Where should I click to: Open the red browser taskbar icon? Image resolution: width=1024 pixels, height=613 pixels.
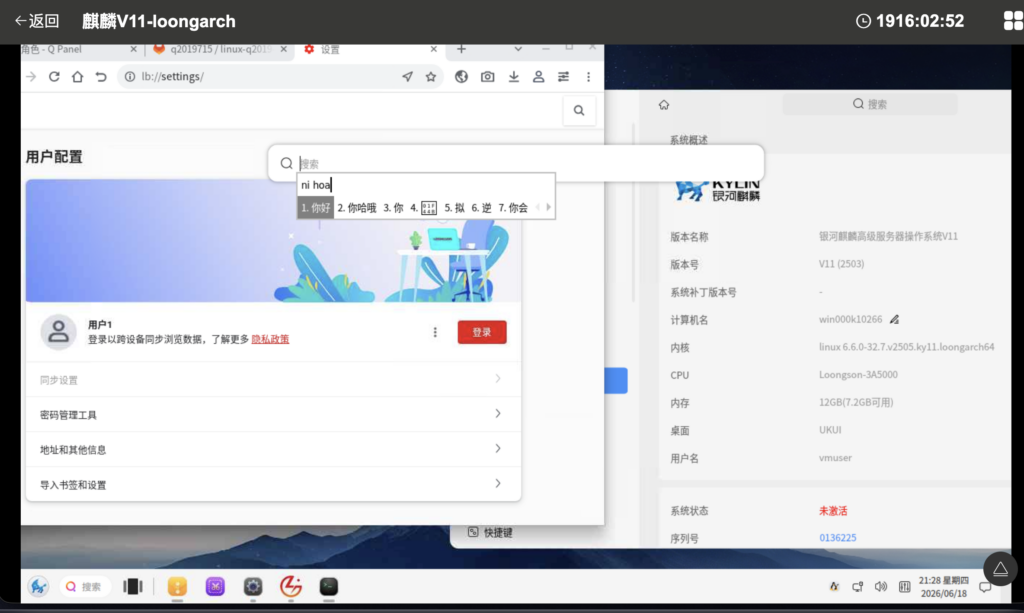click(291, 586)
